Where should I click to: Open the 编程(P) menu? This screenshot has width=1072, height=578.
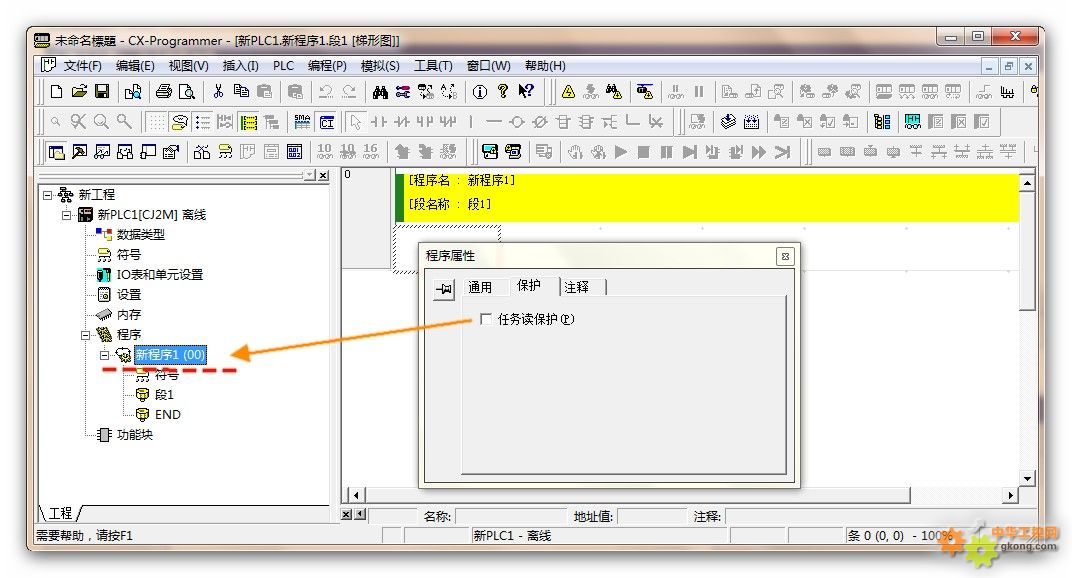(x=327, y=66)
